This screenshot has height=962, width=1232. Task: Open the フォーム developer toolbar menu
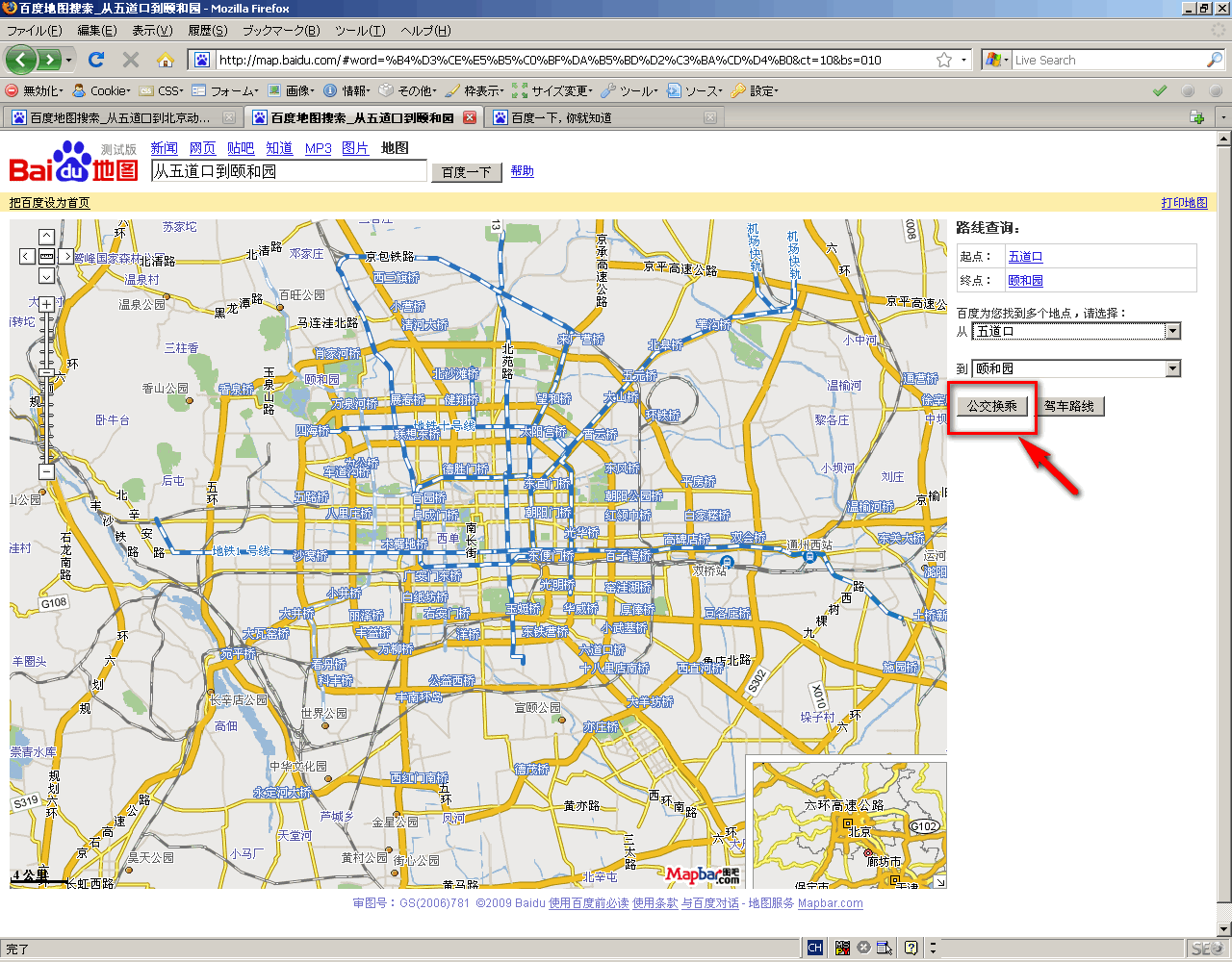[x=225, y=90]
